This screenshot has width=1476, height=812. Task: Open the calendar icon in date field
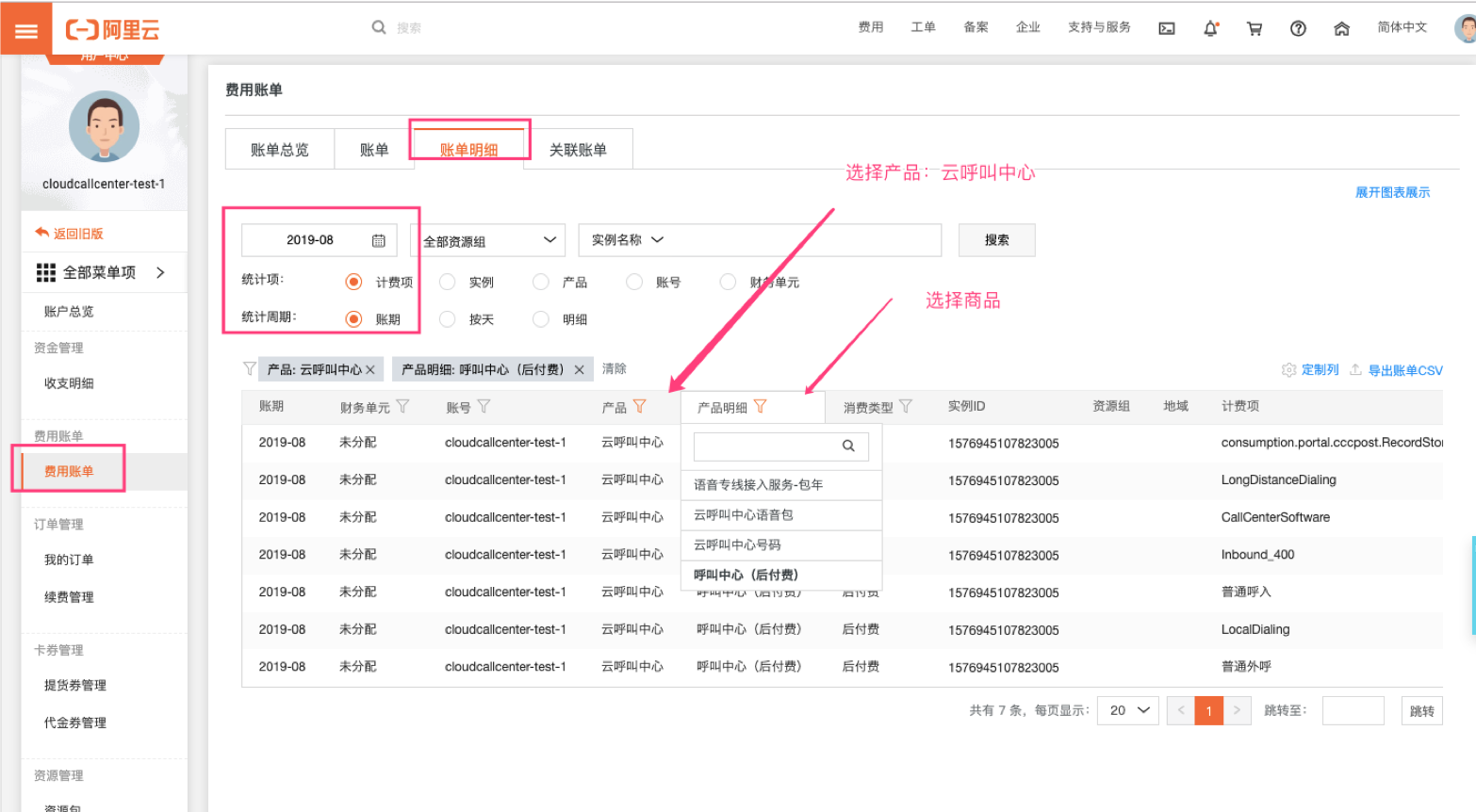click(379, 240)
